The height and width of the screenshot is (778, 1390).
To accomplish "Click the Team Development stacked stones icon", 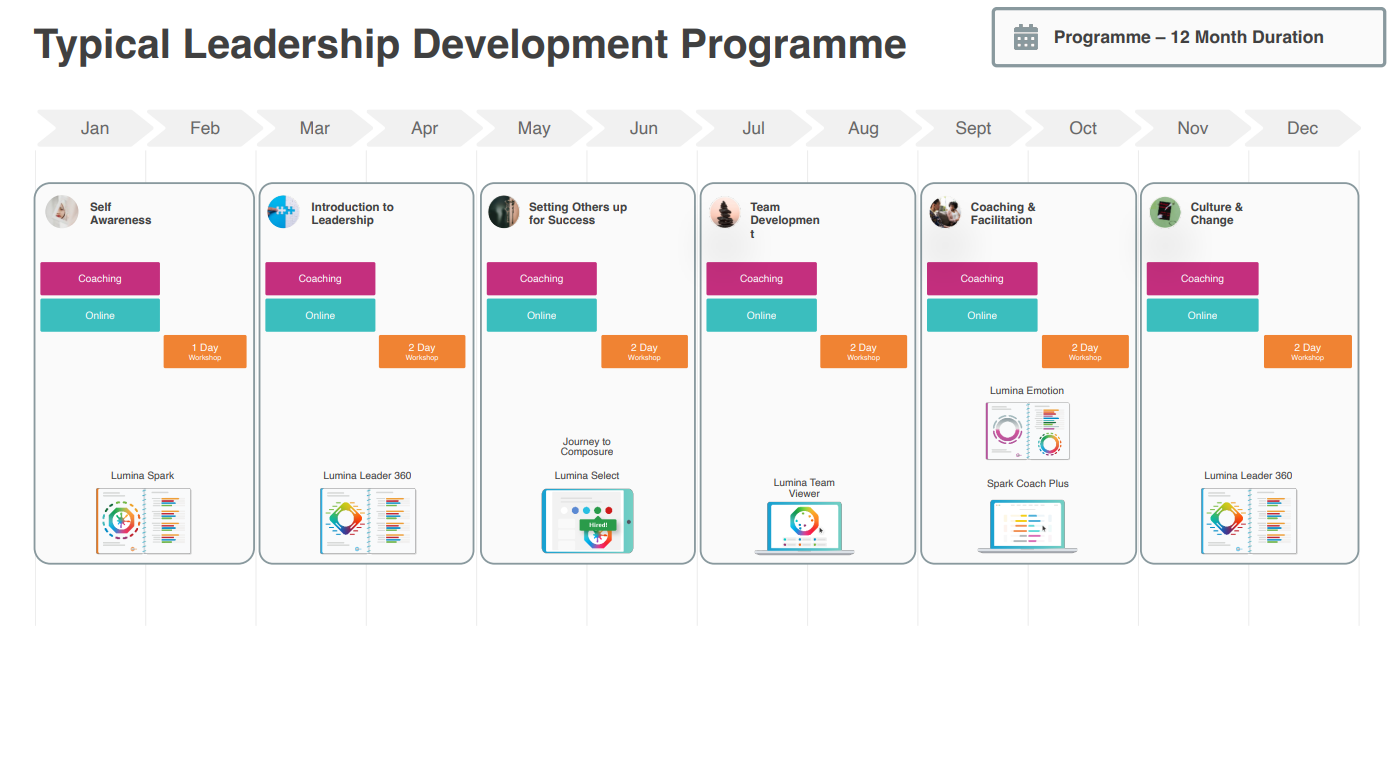I will click(725, 212).
